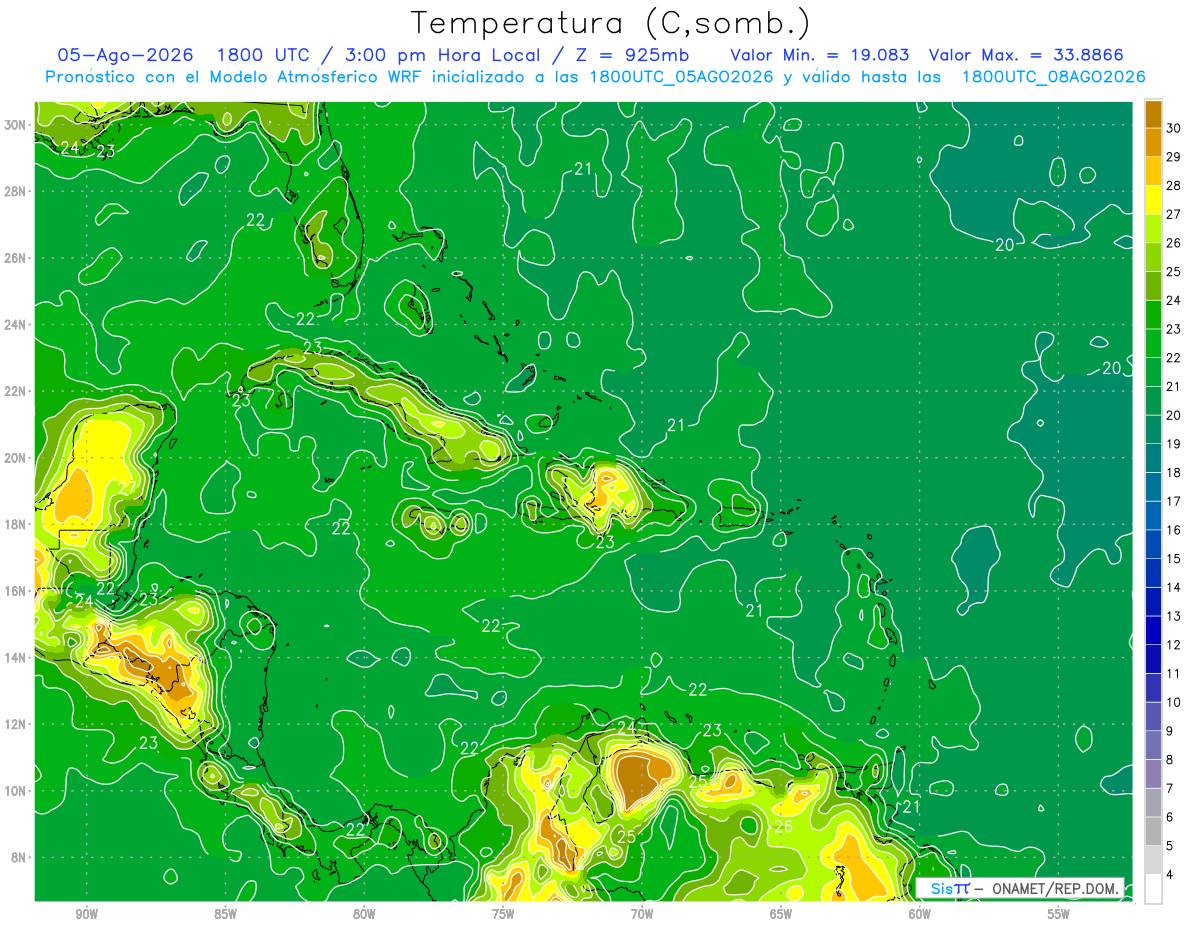Click the blue legend swatch between 16 and 17

pos(1153,515)
